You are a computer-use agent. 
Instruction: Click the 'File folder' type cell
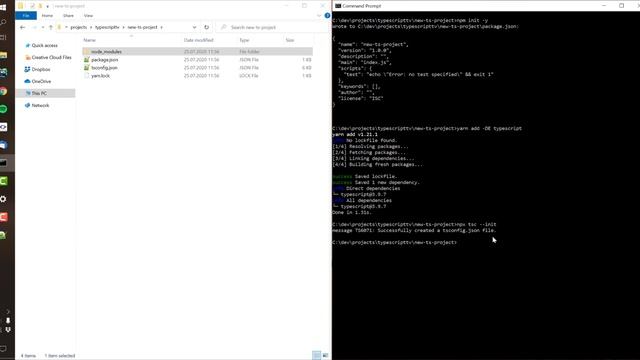(249, 52)
